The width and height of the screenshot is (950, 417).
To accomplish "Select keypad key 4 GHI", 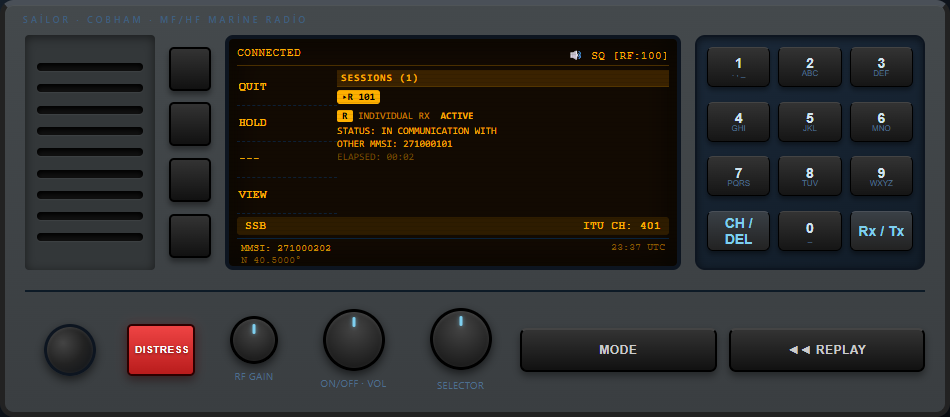I will (738, 122).
